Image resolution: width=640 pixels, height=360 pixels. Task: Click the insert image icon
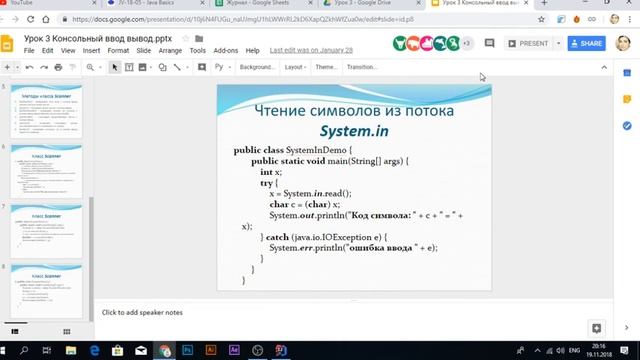point(142,67)
